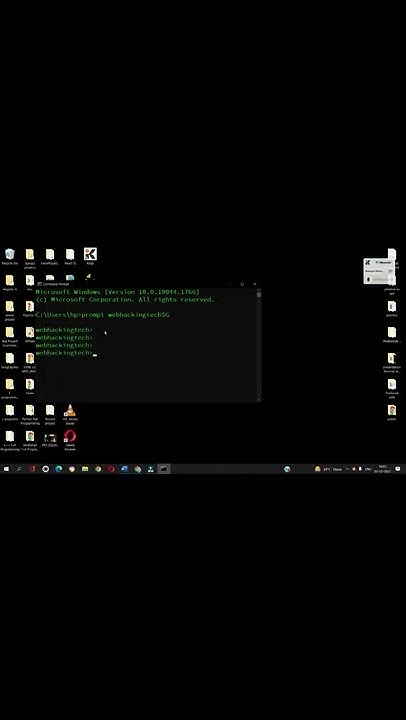Toggle Remove Noise in the Krisp widget
The image size is (406, 720).
pos(390,271)
